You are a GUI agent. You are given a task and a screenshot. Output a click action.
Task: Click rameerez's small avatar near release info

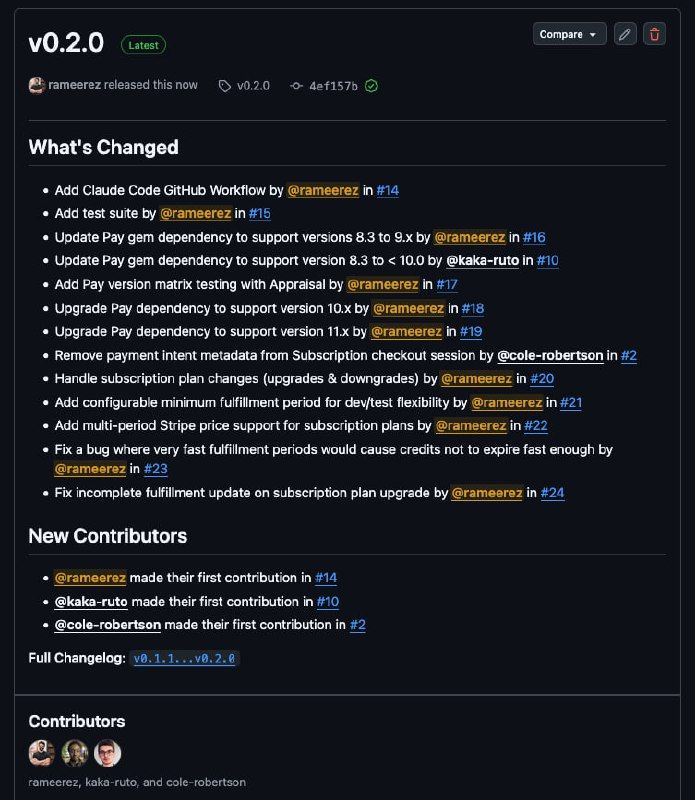pyautogui.click(x=37, y=85)
